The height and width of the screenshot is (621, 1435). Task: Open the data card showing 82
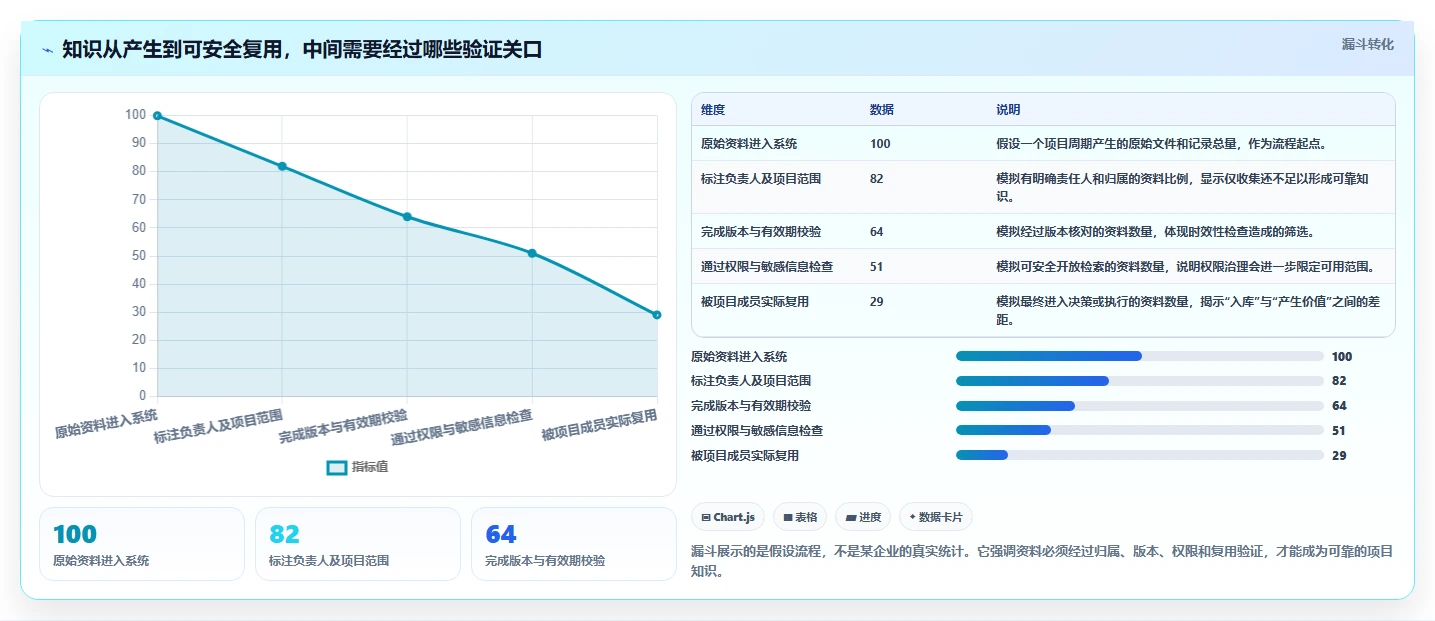(x=358, y=544)
